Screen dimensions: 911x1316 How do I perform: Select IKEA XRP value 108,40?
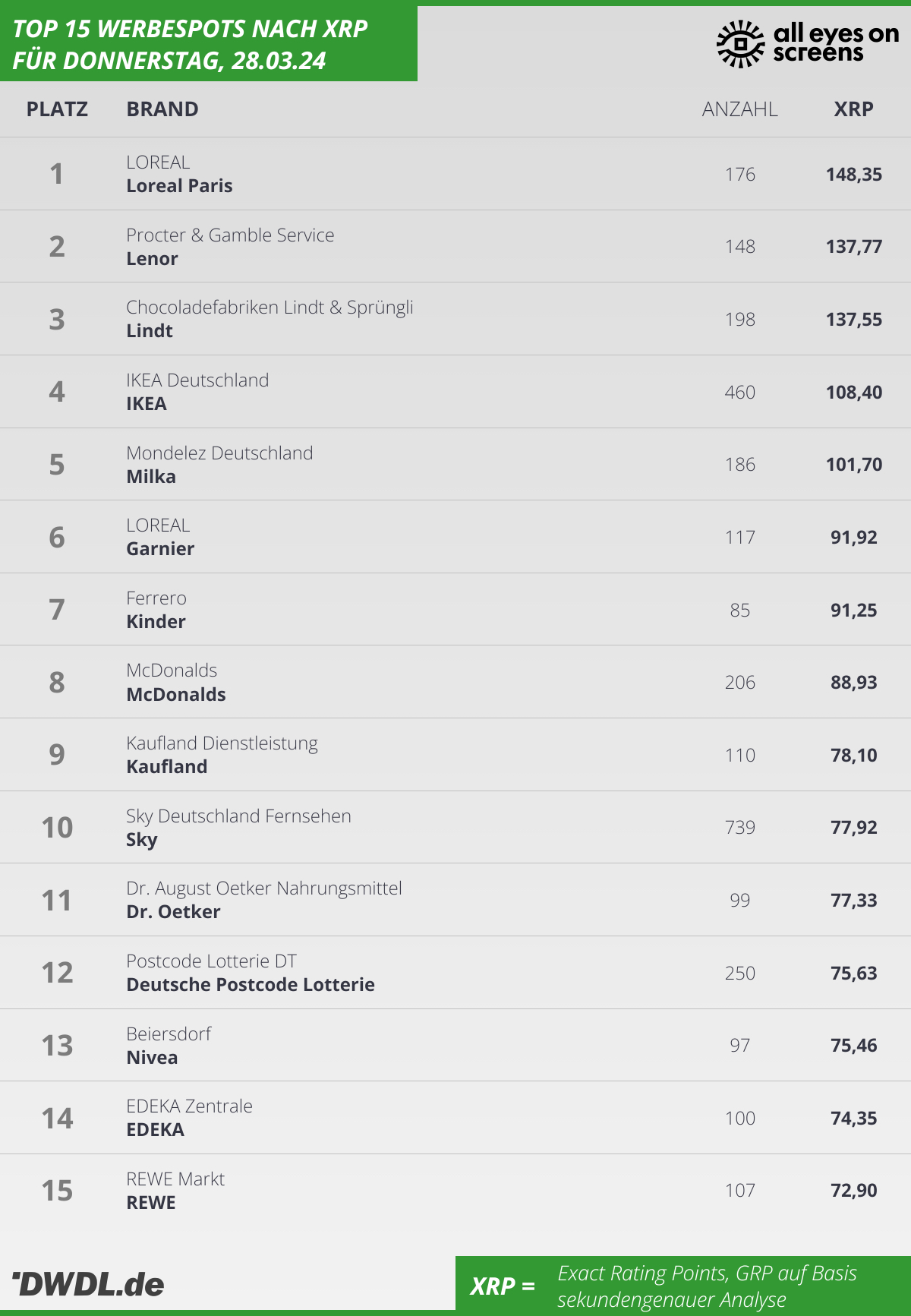(x=854, y=393)
